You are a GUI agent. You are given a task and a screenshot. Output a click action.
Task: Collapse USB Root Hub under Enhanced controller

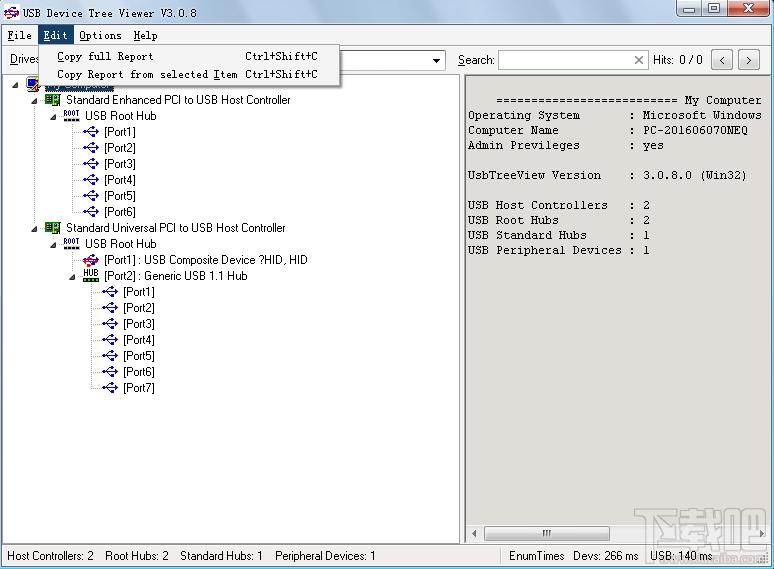pos(53,117)
